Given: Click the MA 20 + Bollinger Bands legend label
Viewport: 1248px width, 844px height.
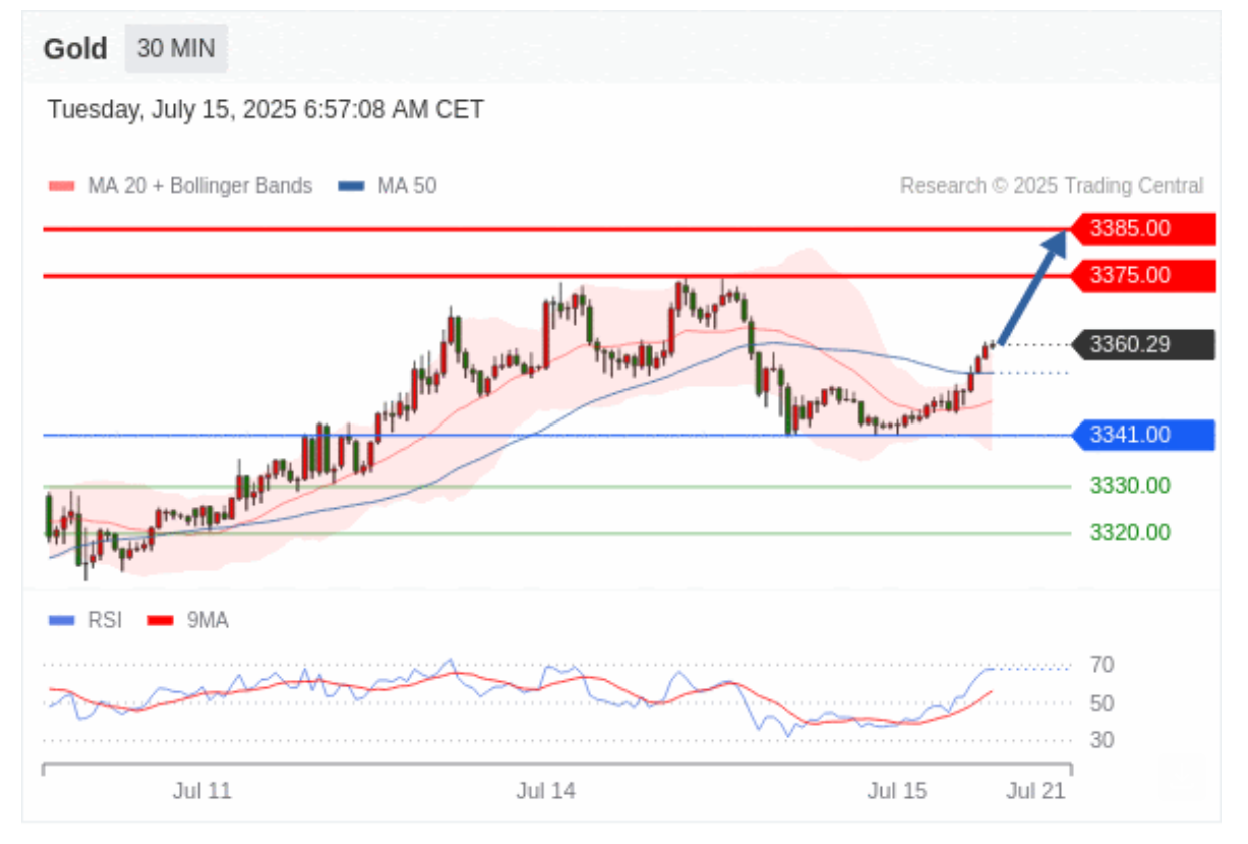Looking at the screenshot, I should (200, 186).
